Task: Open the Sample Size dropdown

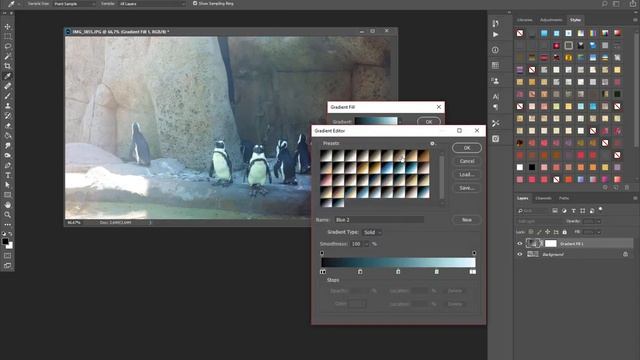Action: click(x=74, y=4)
